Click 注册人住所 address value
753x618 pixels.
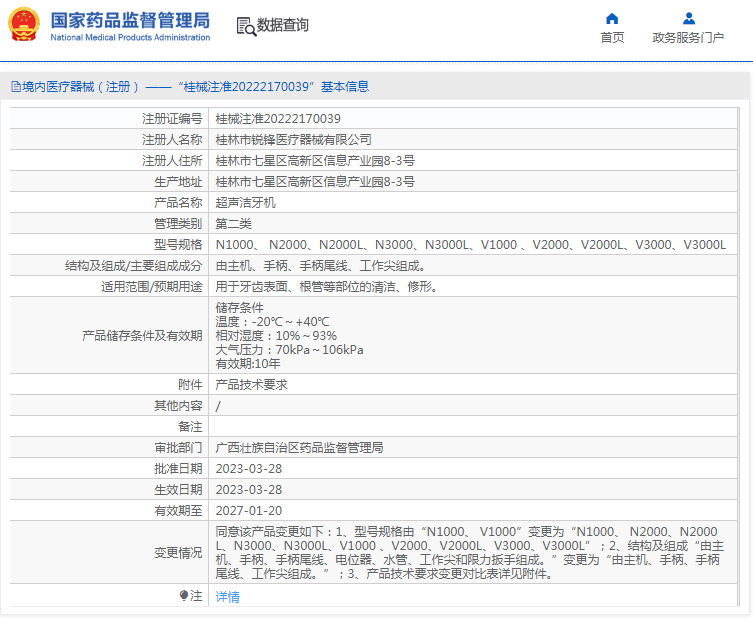tap(315, 161)
